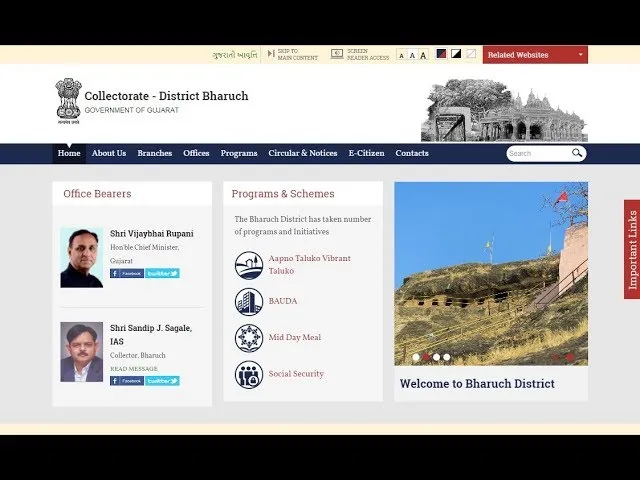This screenshot has width=640, height=480.
Task: Click the Programs & Schemes heading
Action: [x=283, y=194]
